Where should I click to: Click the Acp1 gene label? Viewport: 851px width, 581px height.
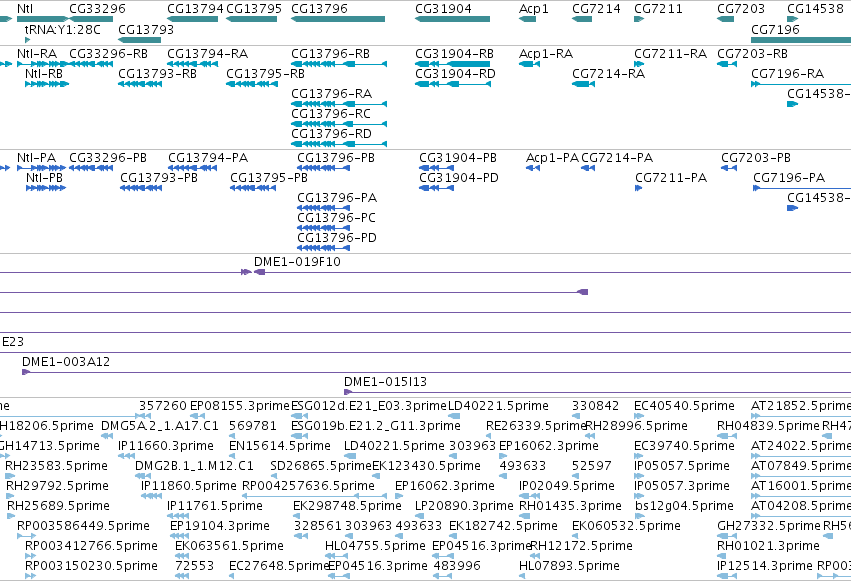coord(534,9)
